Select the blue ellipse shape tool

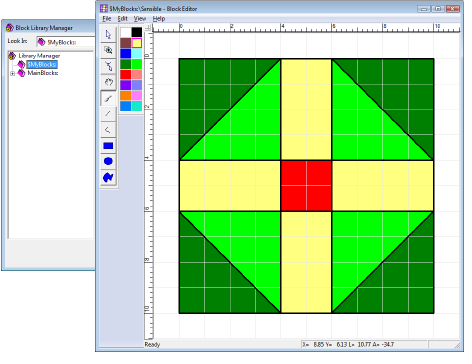[x=108, y=161]
